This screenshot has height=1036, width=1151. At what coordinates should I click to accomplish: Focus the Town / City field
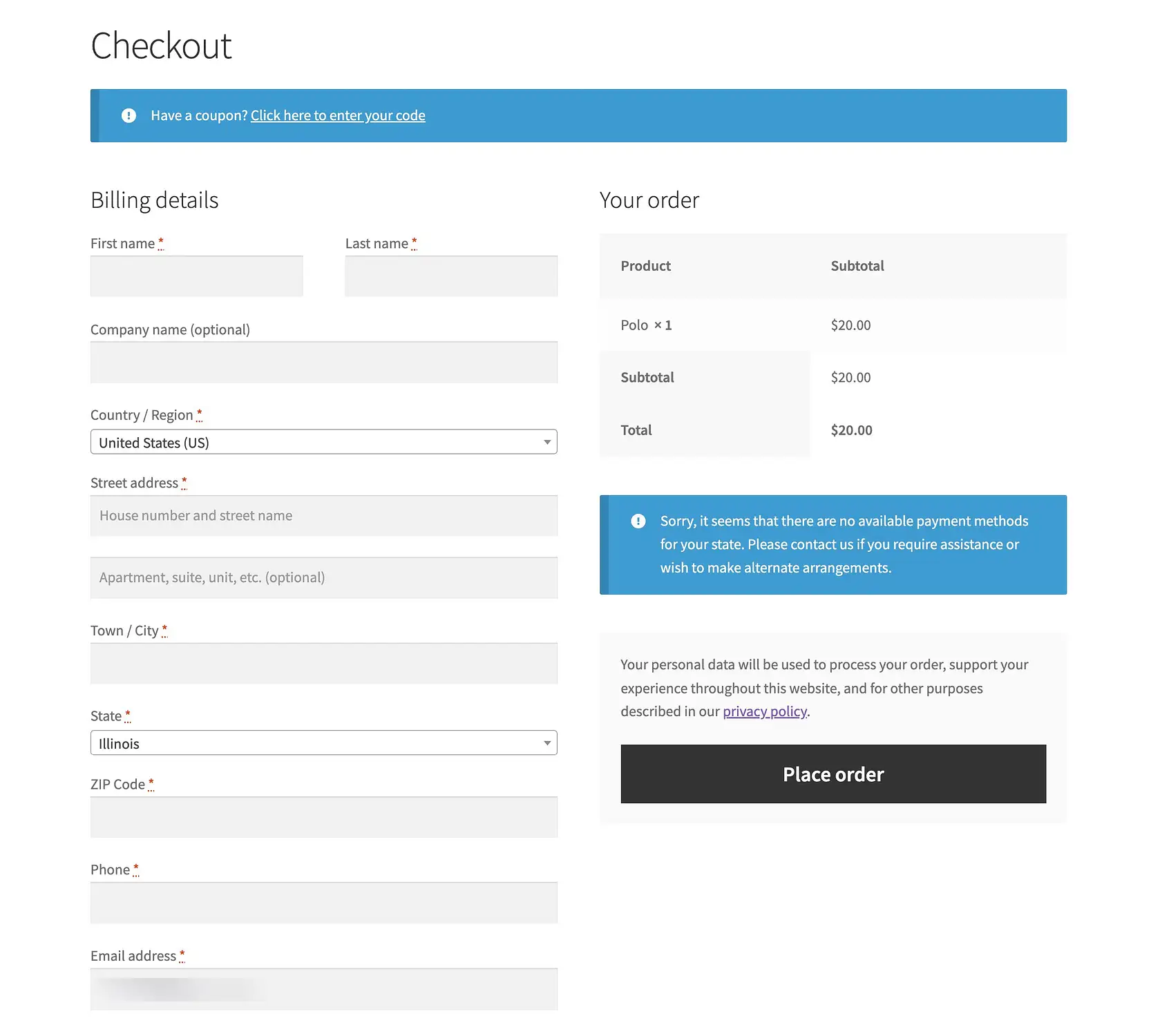coord(323,664)
